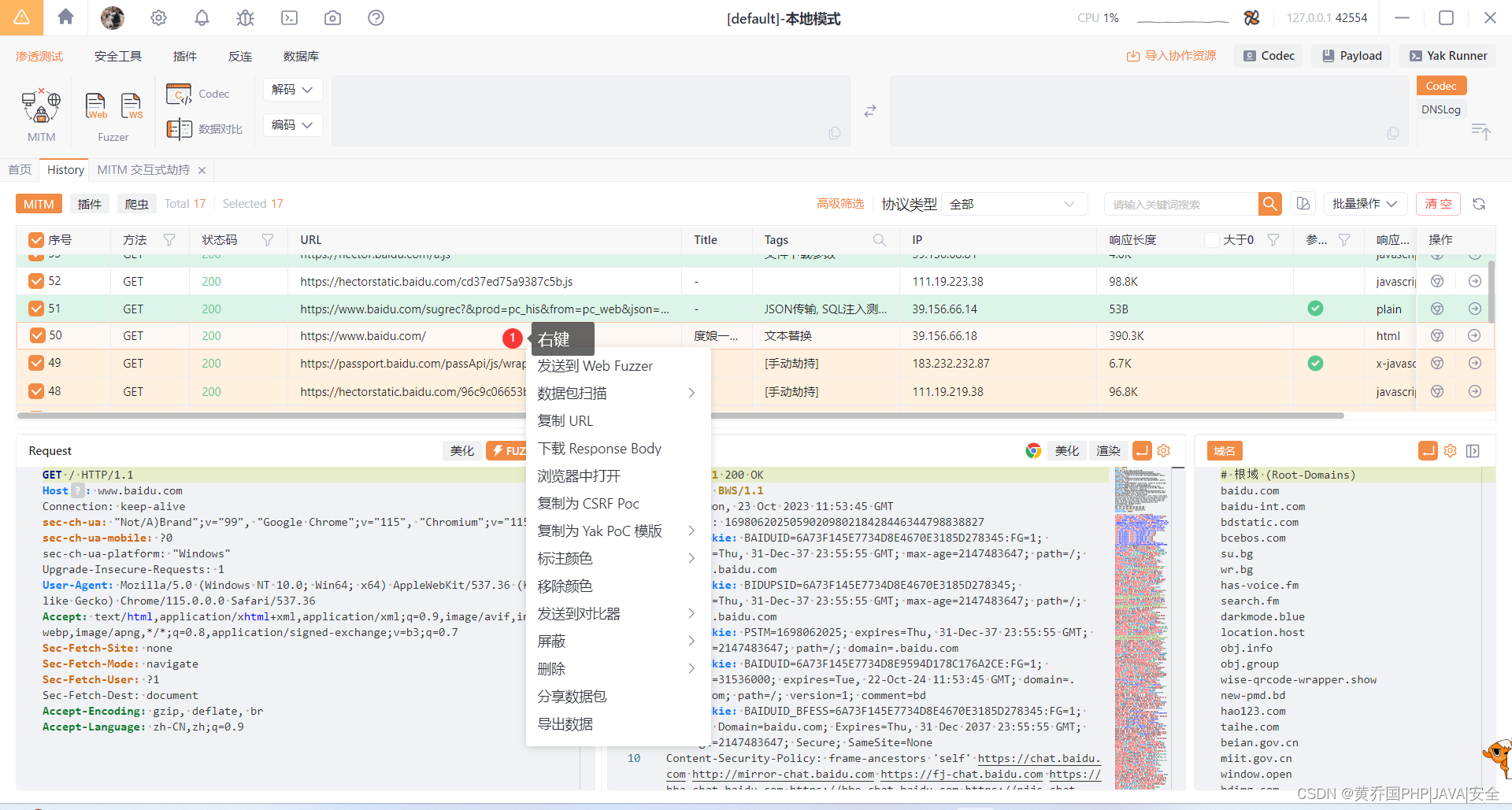Select DNSLog side option
The image size is (1512, 810).
click(1441, 109)
